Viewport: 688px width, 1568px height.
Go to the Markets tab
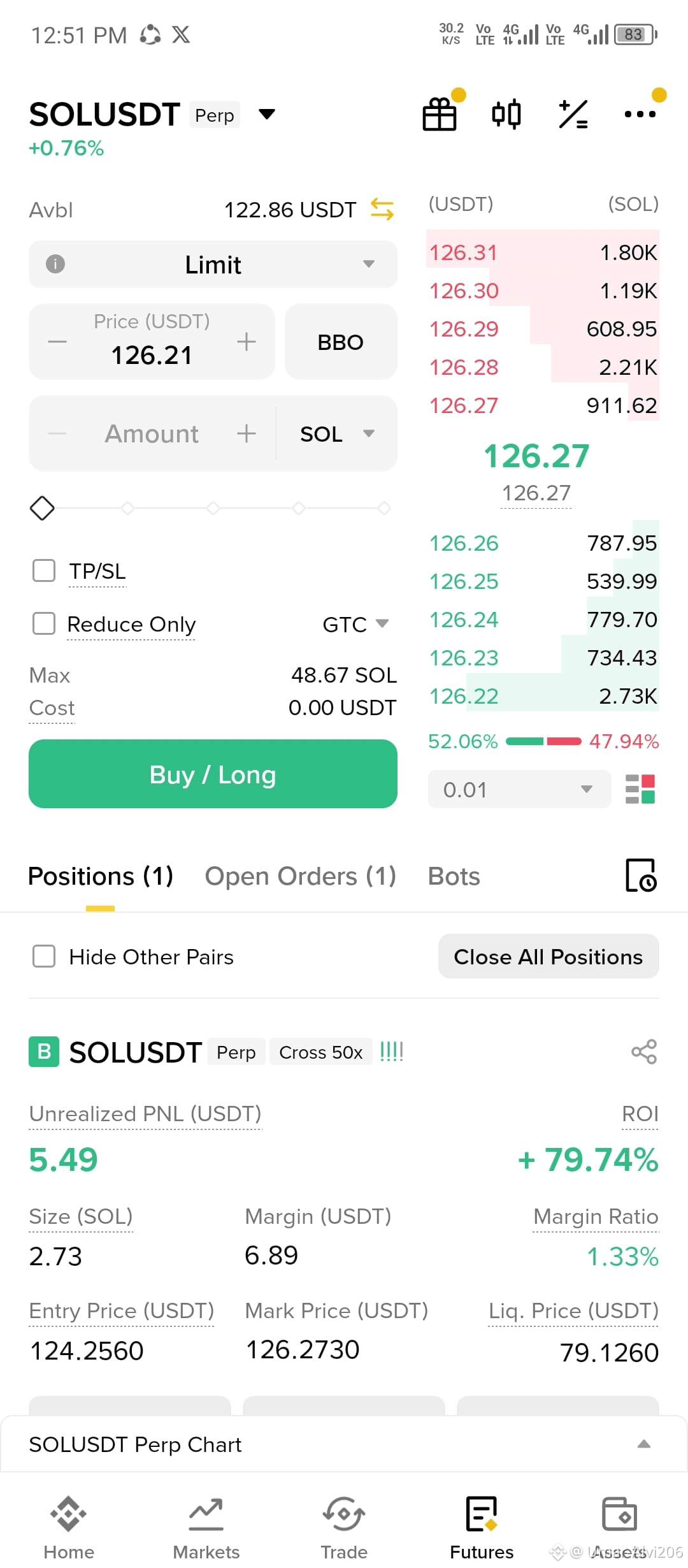coord(206,1528)
